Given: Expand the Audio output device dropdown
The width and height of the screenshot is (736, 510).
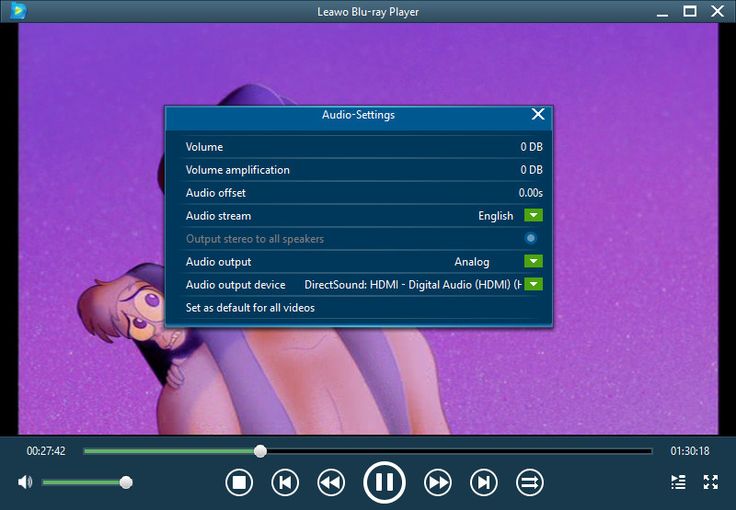Looking at the screenshot, I should 533,284.
